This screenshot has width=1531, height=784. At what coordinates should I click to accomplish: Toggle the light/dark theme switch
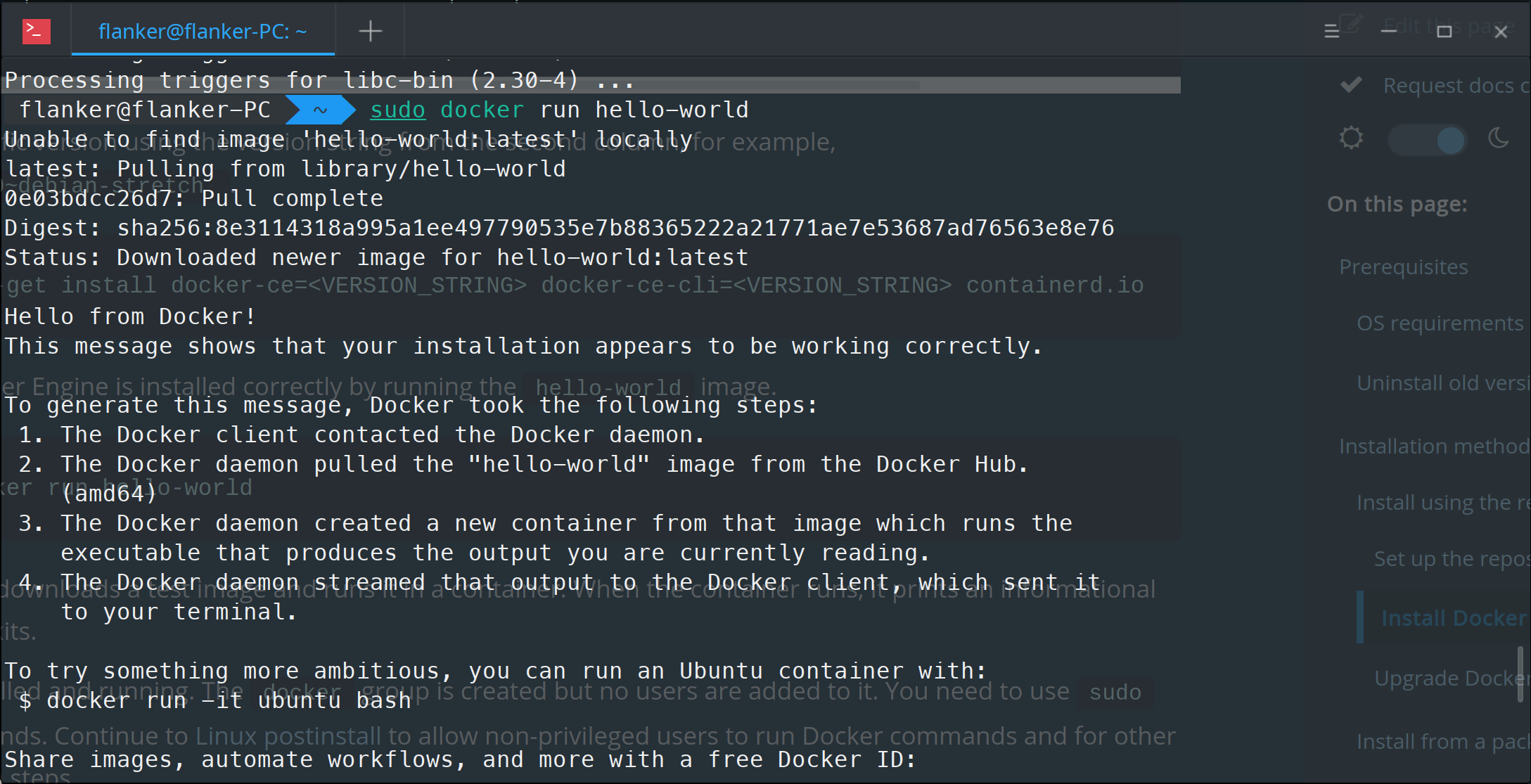tap(1426, 140)
